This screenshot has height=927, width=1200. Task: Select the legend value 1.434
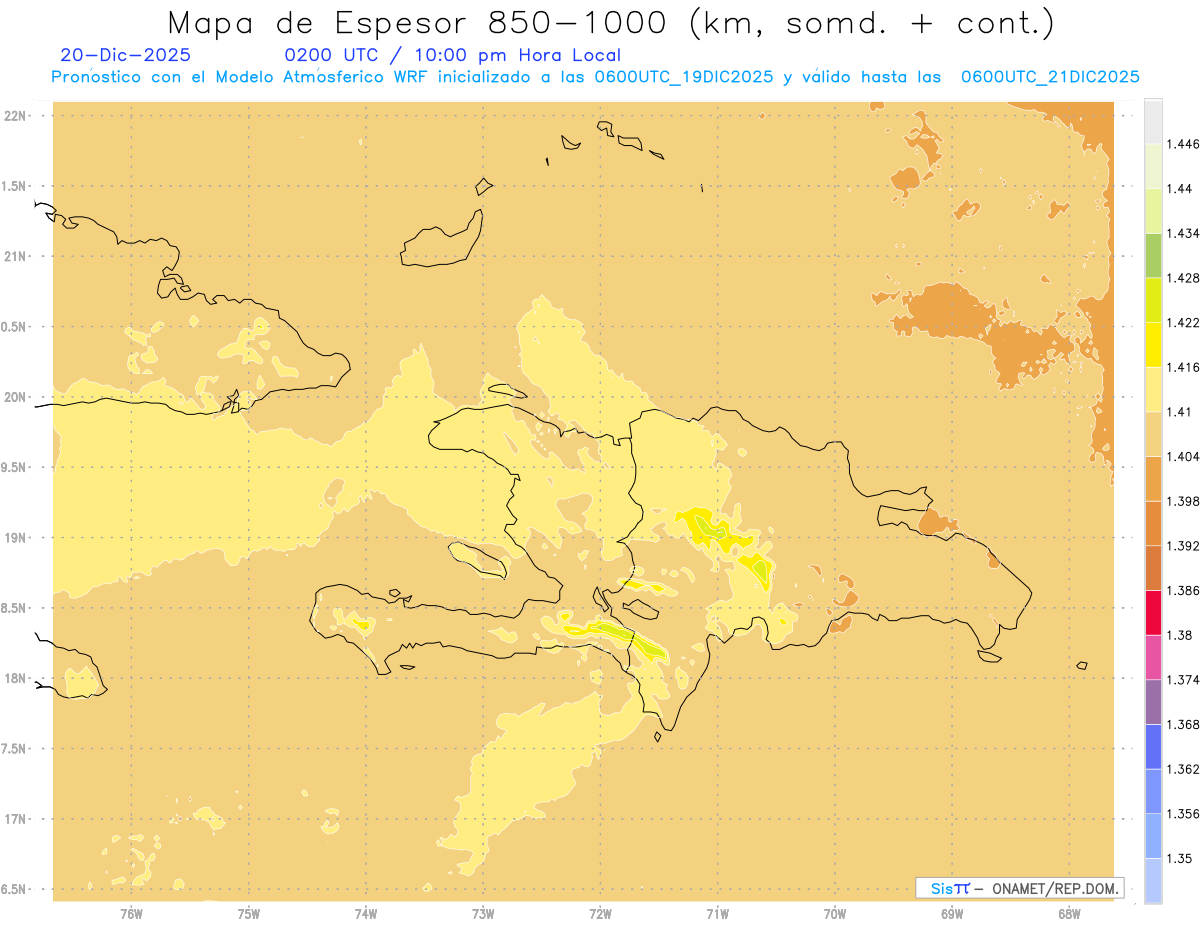tap(1185, 233)
